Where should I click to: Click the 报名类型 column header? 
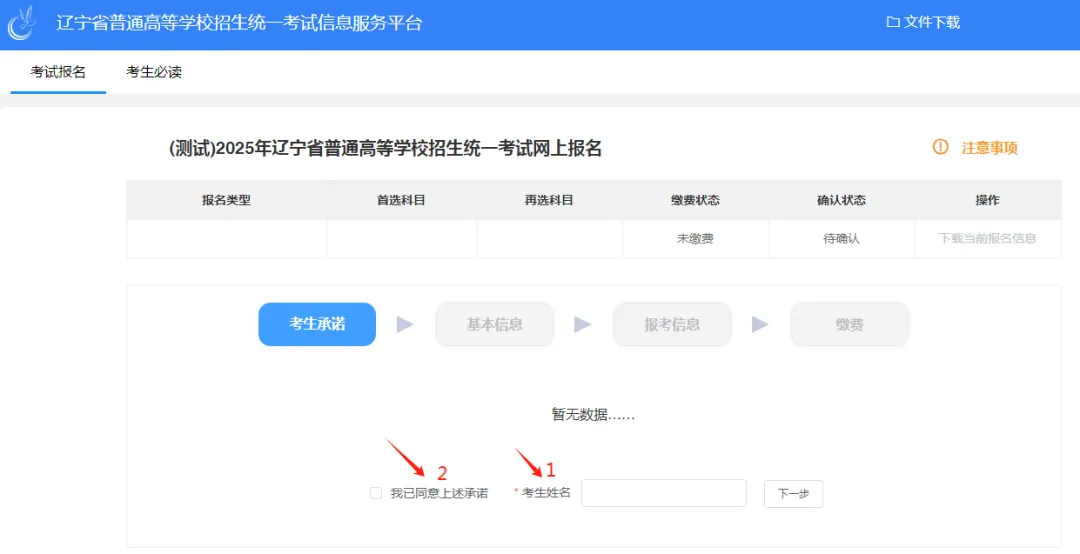pyautogui.click(x=226, y=200)
